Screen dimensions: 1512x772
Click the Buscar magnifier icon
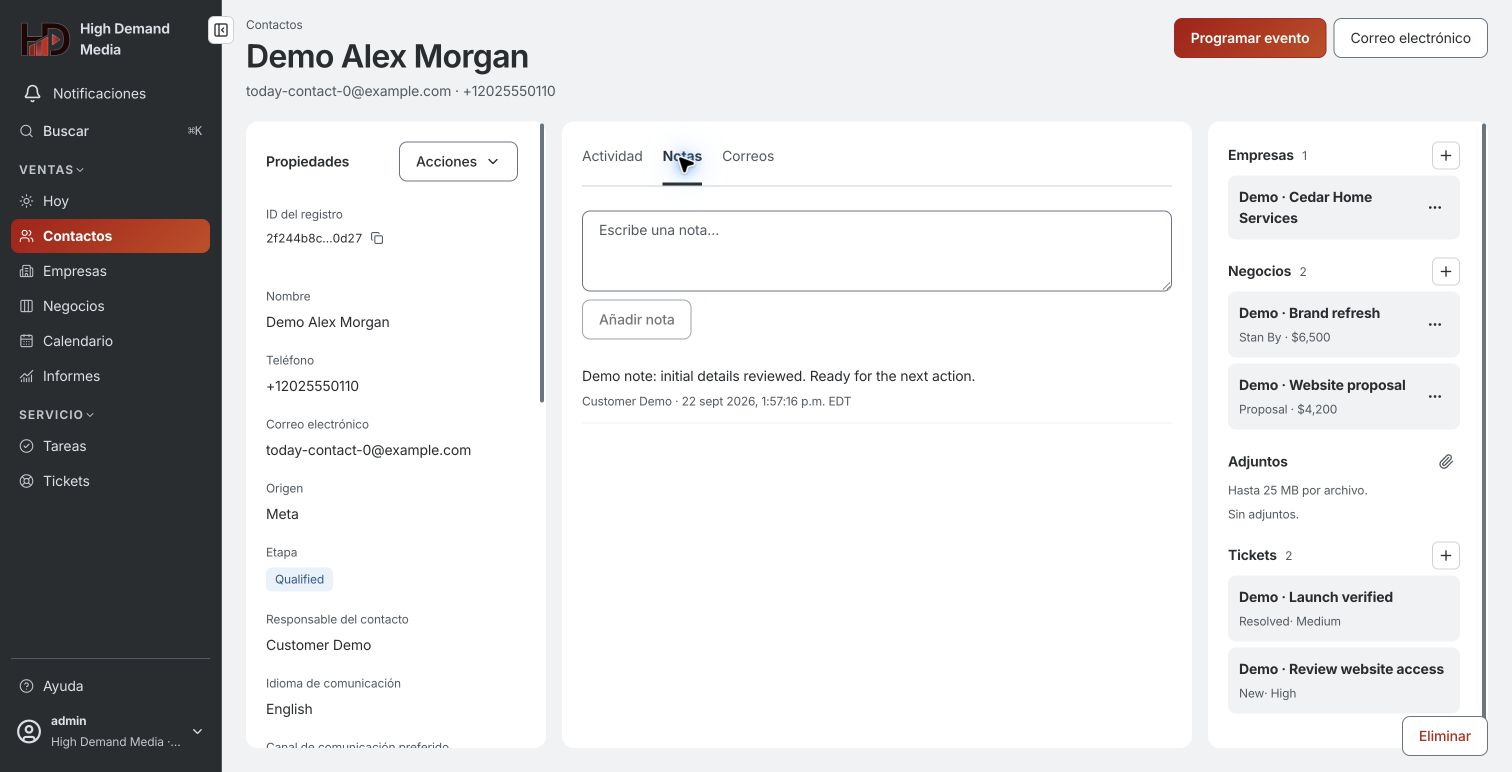click(26, 131)
